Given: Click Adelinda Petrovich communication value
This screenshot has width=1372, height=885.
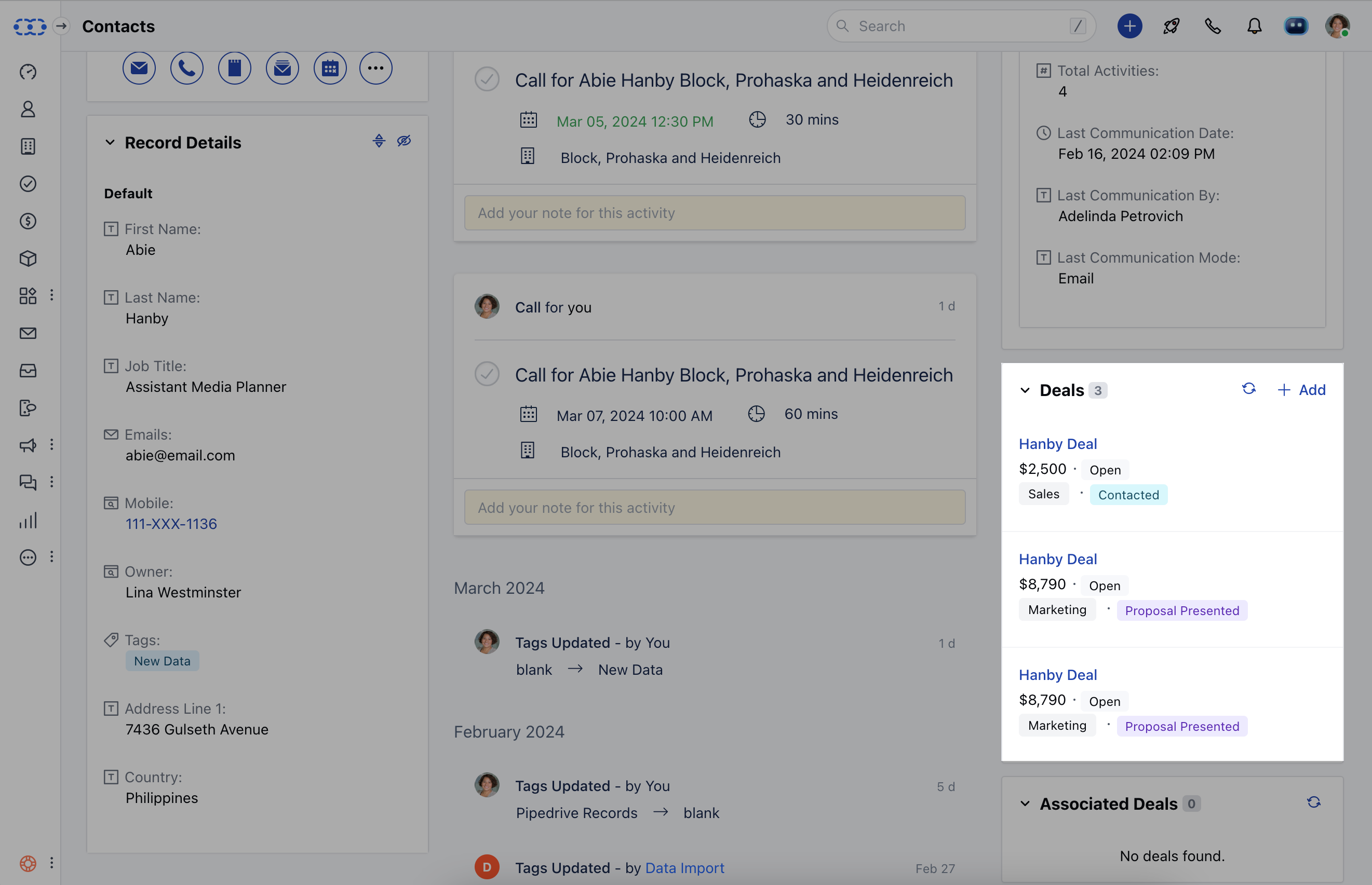Looking at the screenshot, I should pos(1120,216).
